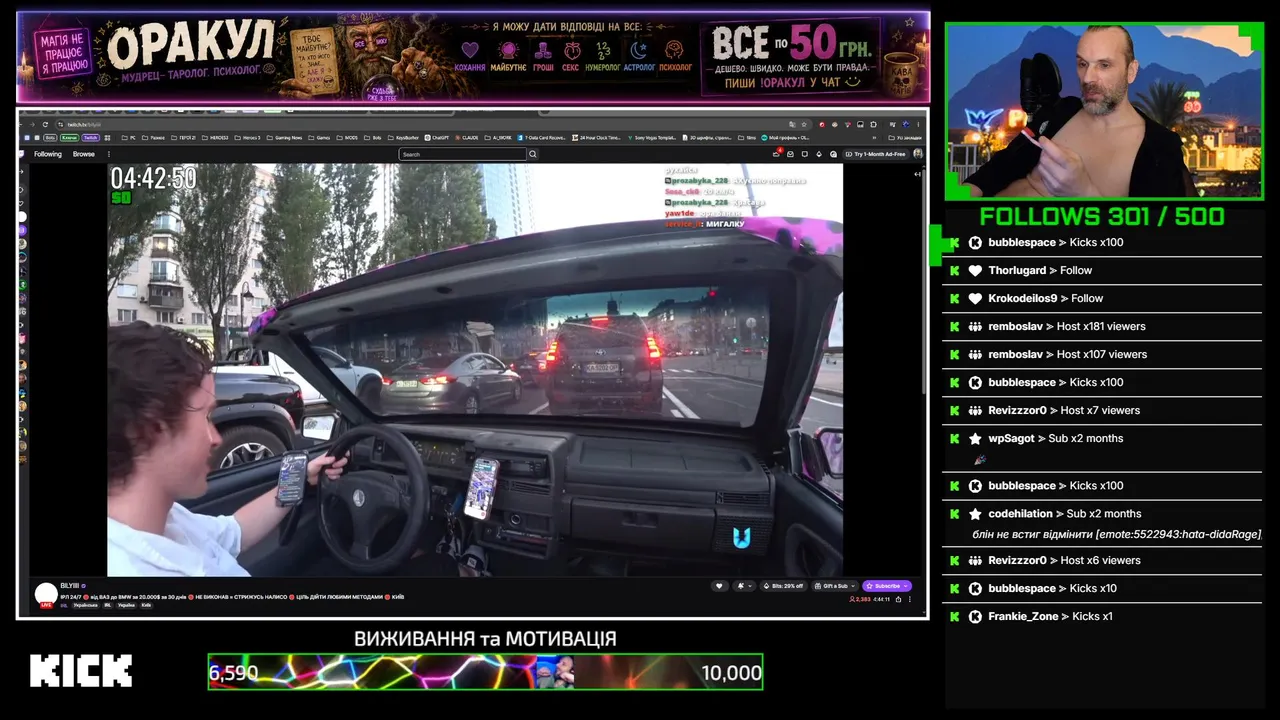Click the white round avatar in Twitch sidebar
This screenshot has width=1280, height=720.
click(x=22, y=217)
